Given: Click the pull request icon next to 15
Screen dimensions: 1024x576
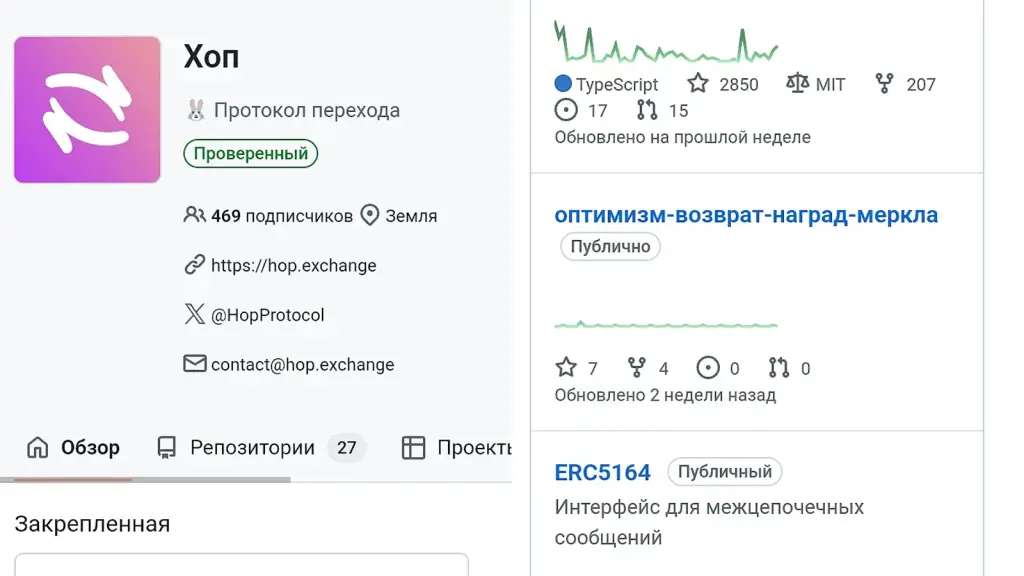Looking at the screenshot, I should [647, 110].
